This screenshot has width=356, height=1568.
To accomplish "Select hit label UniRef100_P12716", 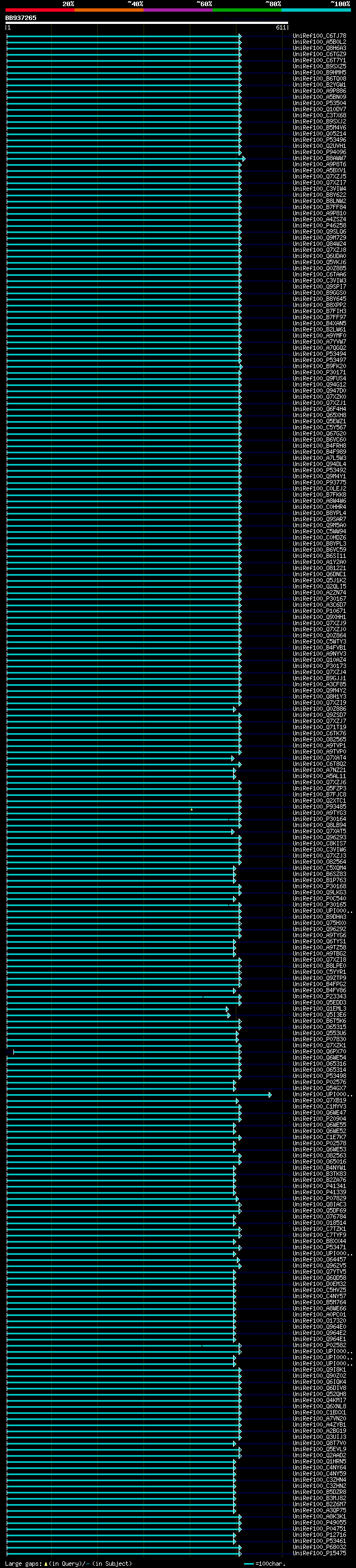I will [x=319, y=1535].
